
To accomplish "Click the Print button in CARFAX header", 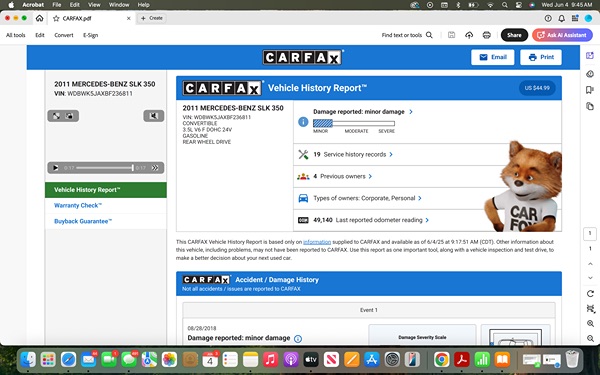I will 541,57.
